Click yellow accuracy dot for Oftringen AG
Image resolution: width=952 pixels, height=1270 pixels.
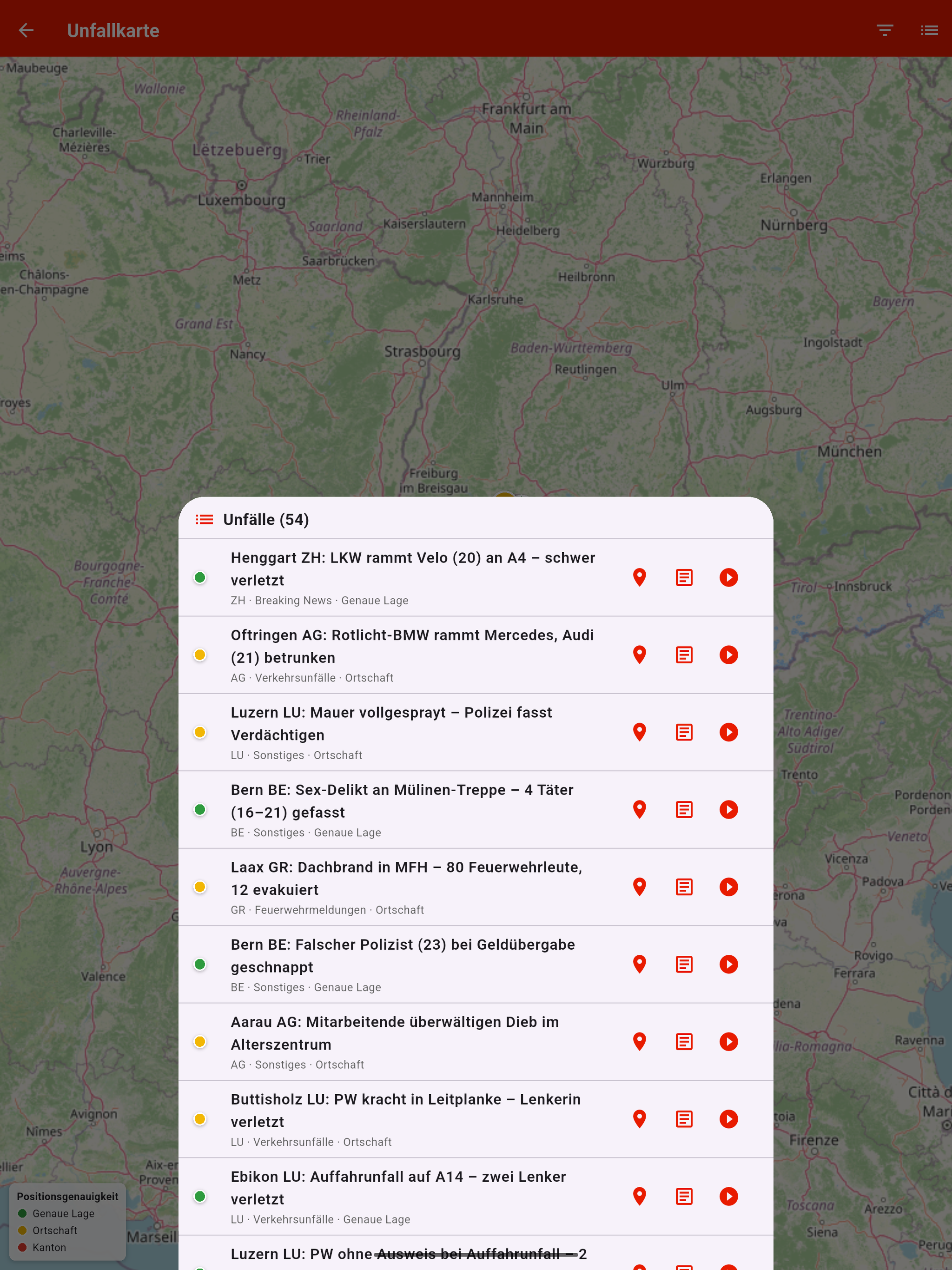[200, 655]
